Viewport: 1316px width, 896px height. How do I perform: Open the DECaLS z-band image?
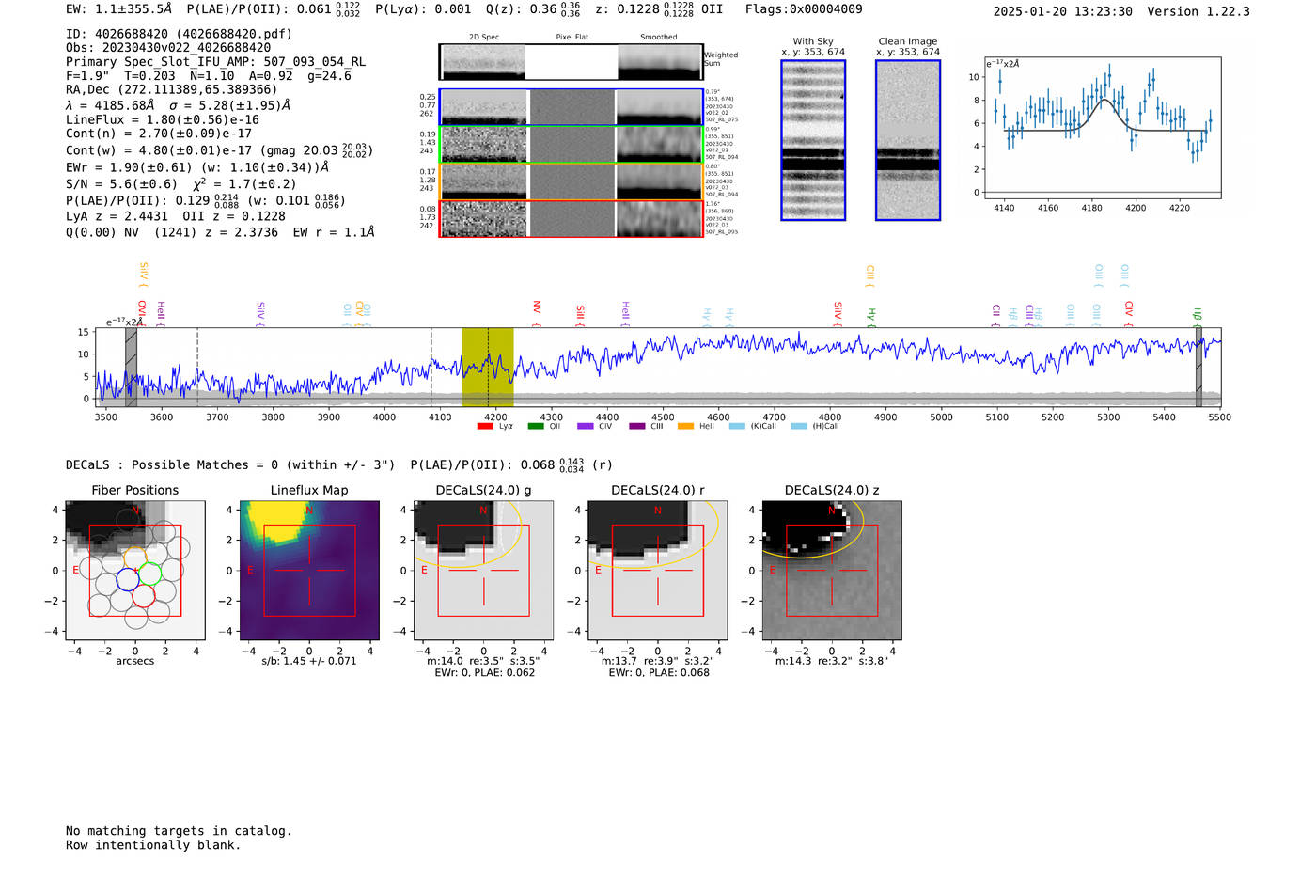[832, 571]
